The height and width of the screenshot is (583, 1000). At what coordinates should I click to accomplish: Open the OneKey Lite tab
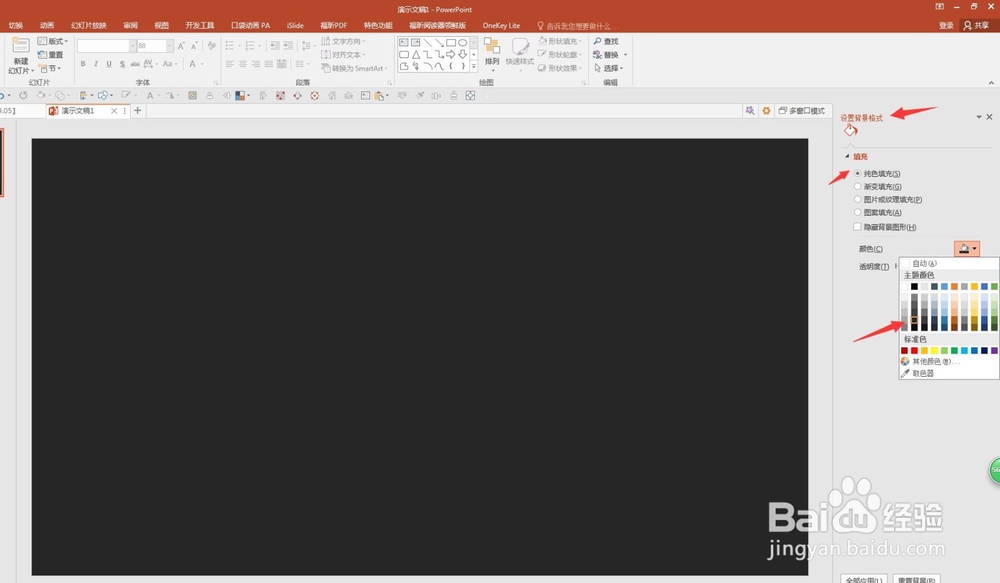tap(501, 26)
